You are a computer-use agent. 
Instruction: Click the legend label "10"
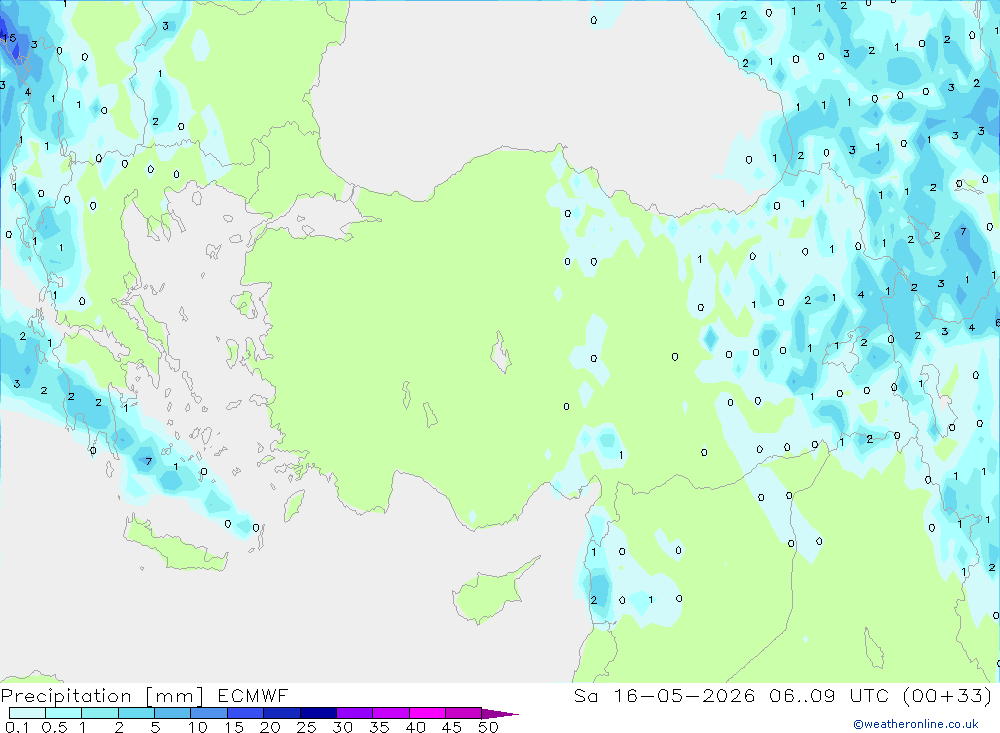coord(197,727)
